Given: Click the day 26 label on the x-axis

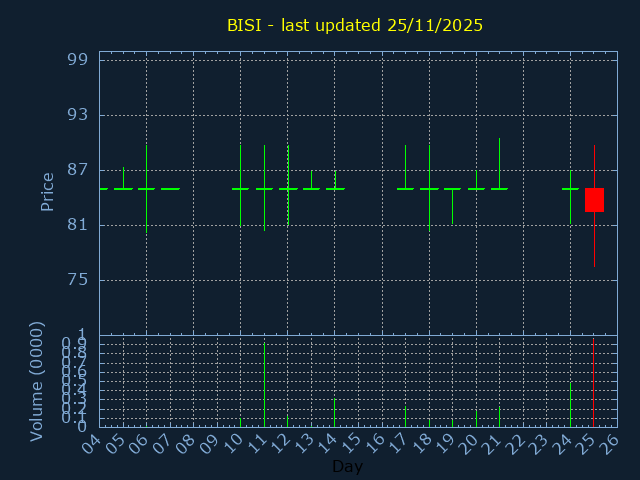Looking at the screenshot, I should [609, 442].
